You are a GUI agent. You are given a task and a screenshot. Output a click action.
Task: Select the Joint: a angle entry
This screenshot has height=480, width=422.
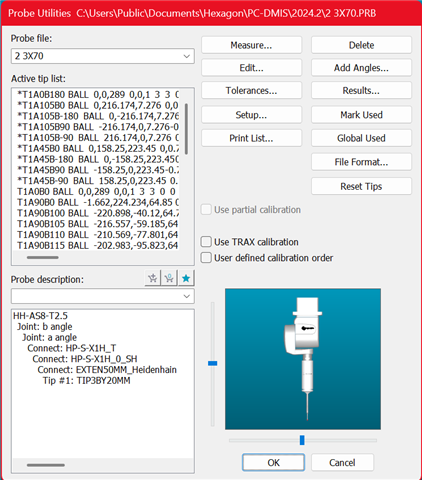click(x=50, y=337)
